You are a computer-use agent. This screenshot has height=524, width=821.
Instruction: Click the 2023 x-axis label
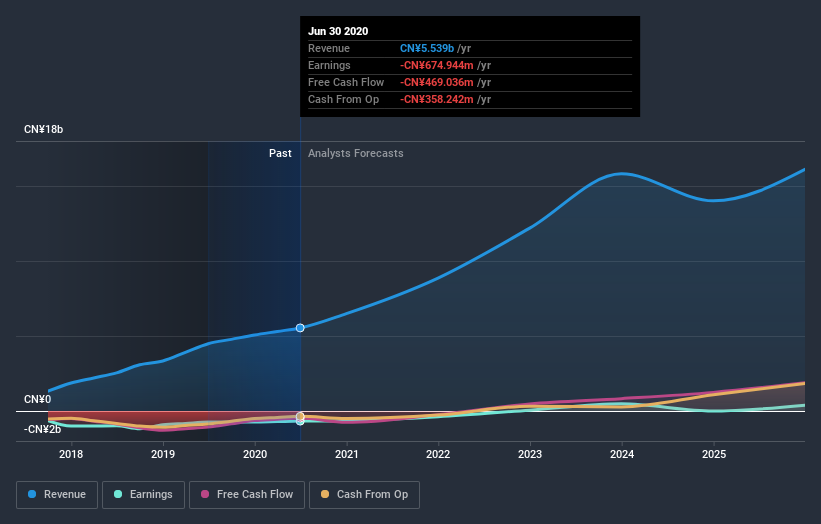pyautogui.click(x=530, y=454)
